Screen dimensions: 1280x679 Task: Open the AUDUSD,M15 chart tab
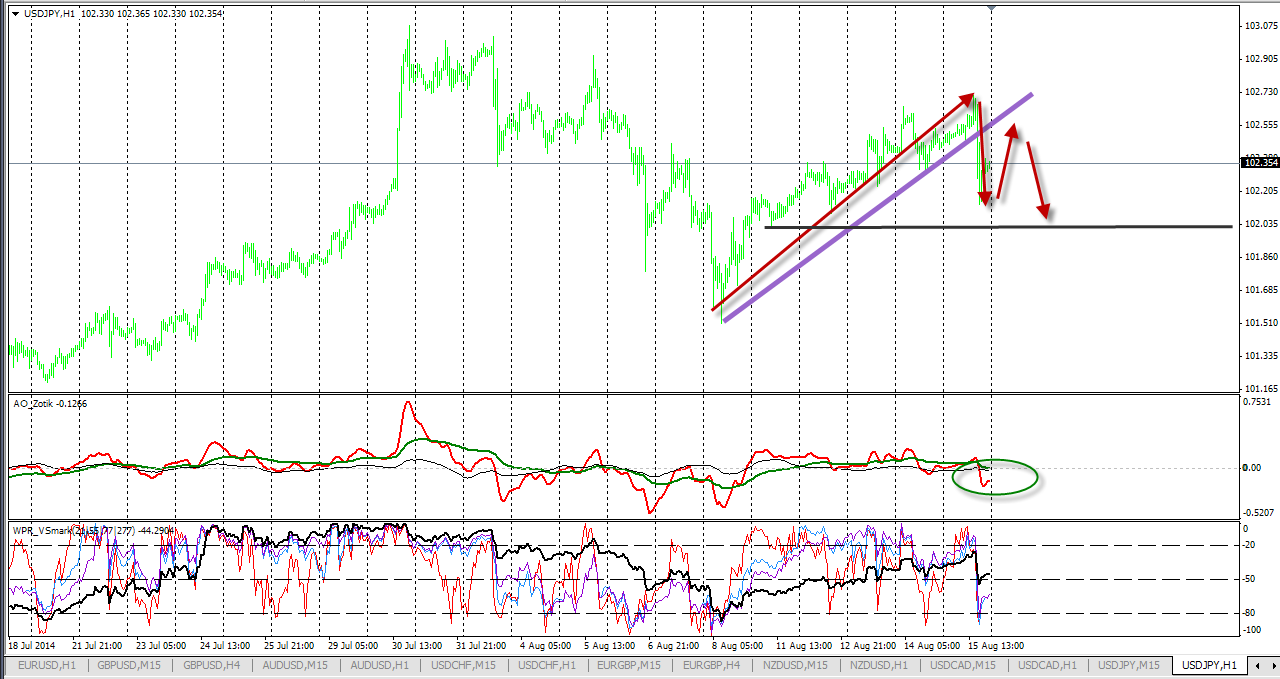(x=294, y=665)
